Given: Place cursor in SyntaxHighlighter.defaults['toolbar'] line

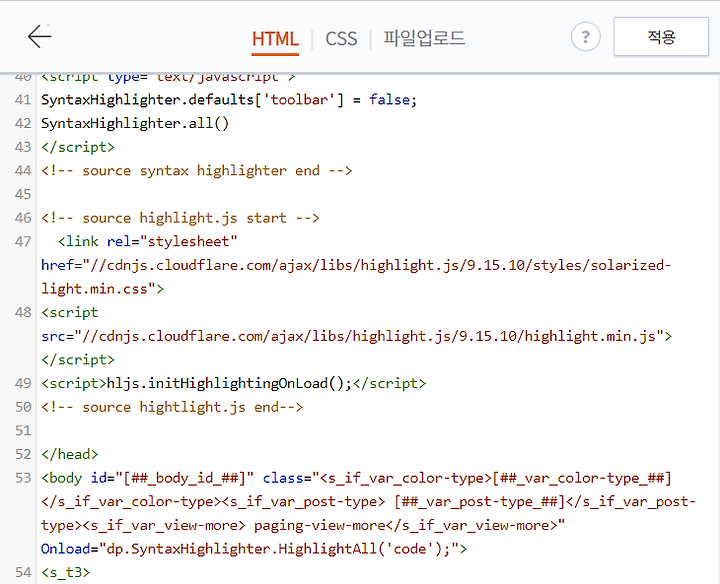Looking at the screenshot, I should (x=229, y=100).
